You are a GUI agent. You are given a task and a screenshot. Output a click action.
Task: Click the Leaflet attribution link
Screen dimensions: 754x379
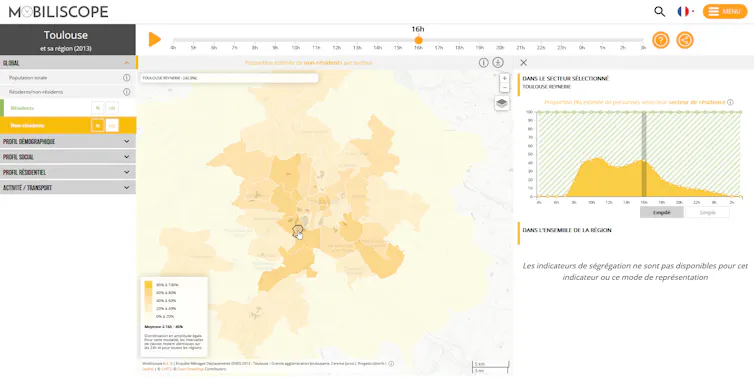coord(147,369)
